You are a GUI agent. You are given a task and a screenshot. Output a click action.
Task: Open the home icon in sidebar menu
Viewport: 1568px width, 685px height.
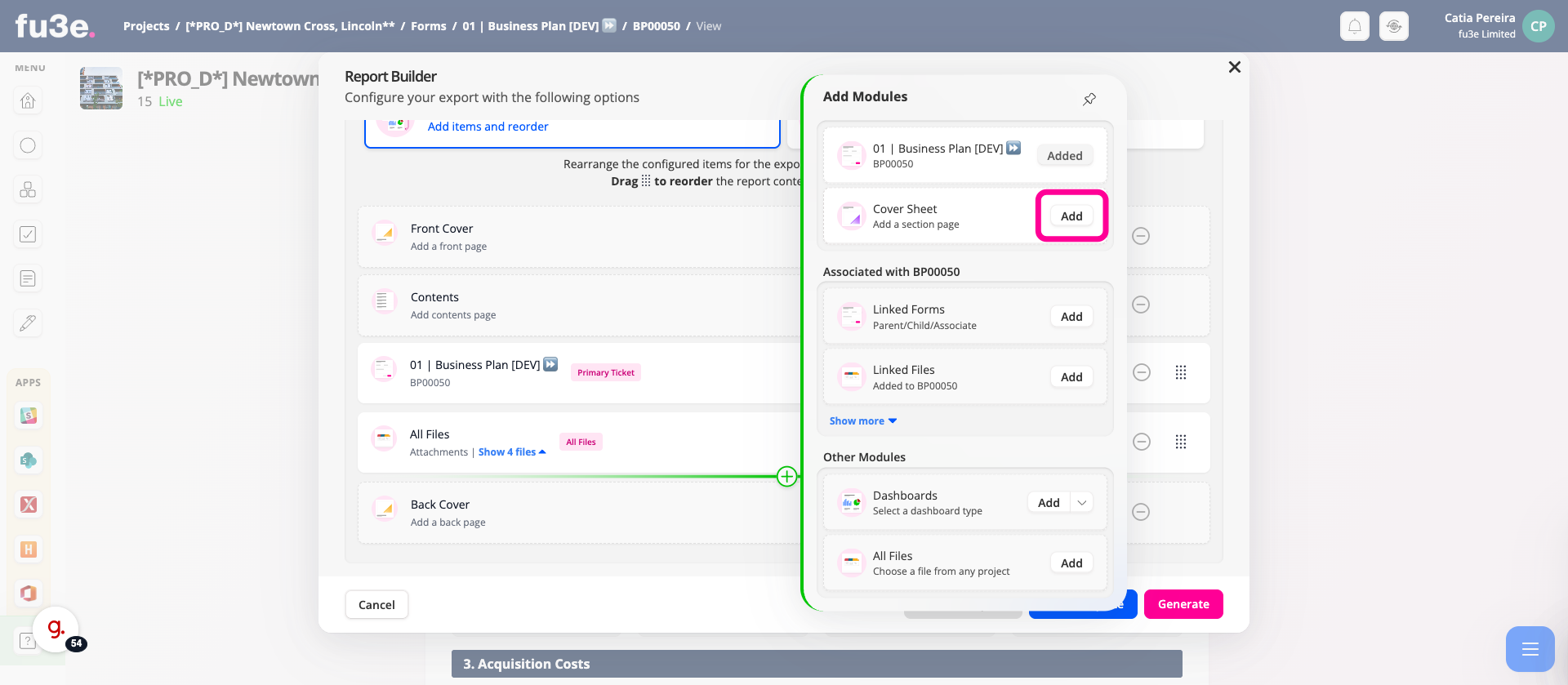pyautogui.click(x=28, y=101)
